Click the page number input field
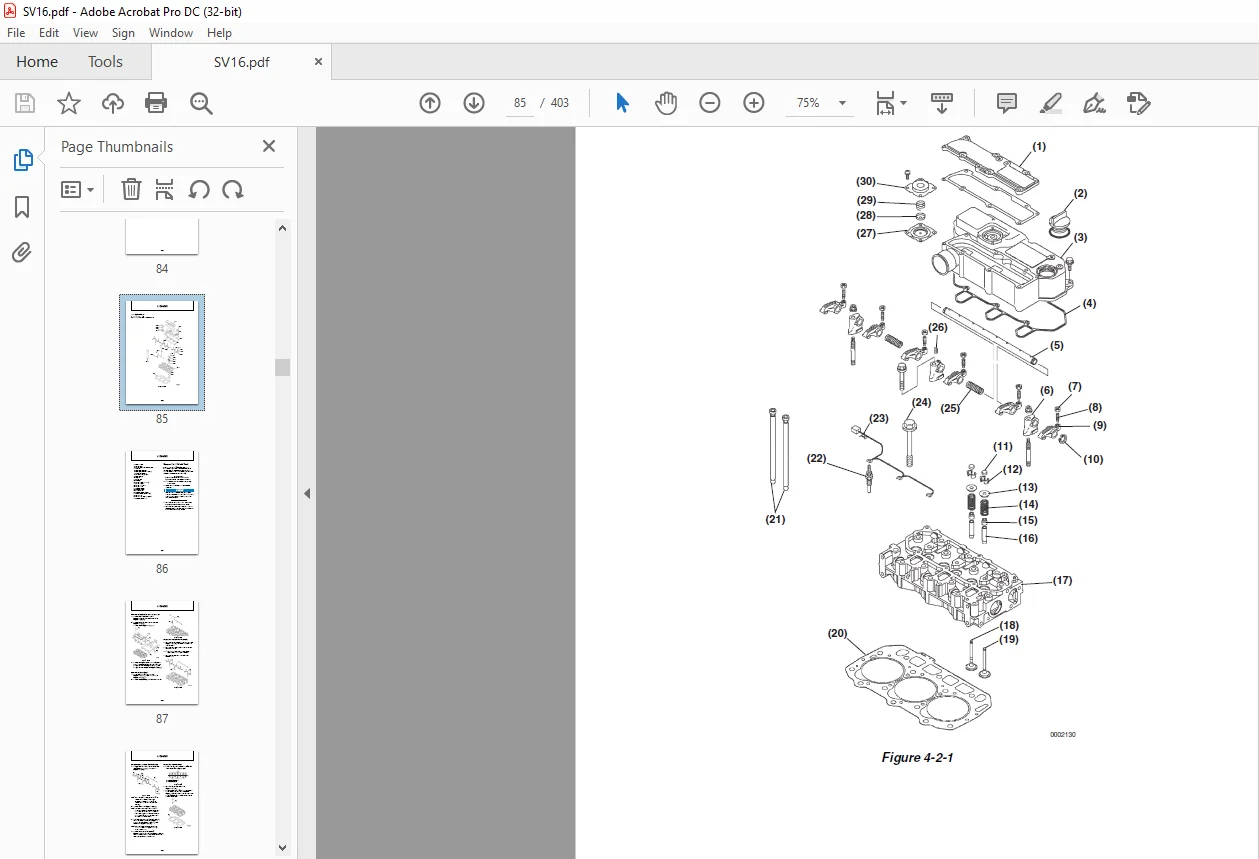1259x859 pixels. coord(520,103)
